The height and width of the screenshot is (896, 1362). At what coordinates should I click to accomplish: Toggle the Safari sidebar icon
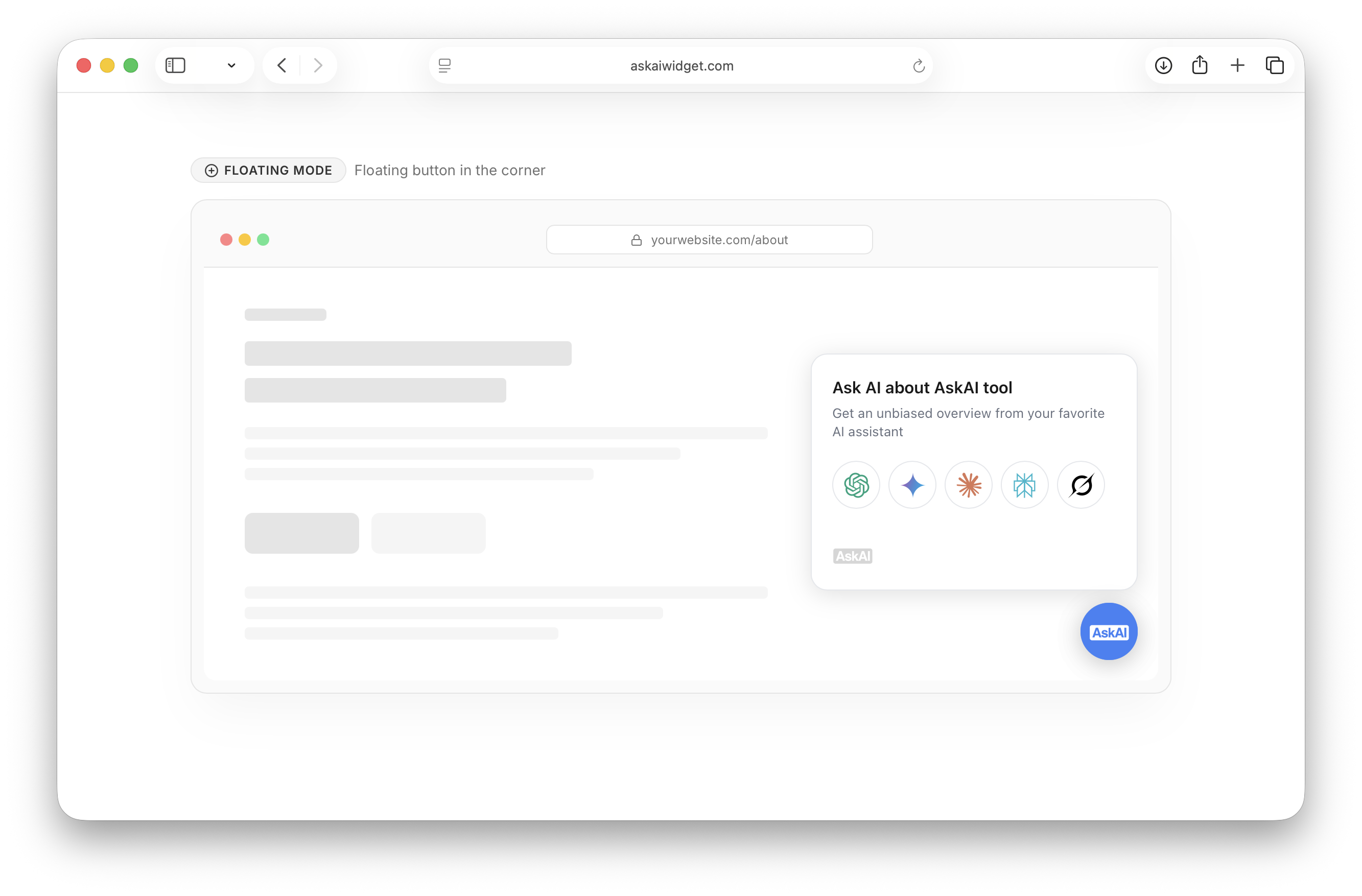(175, 66)
